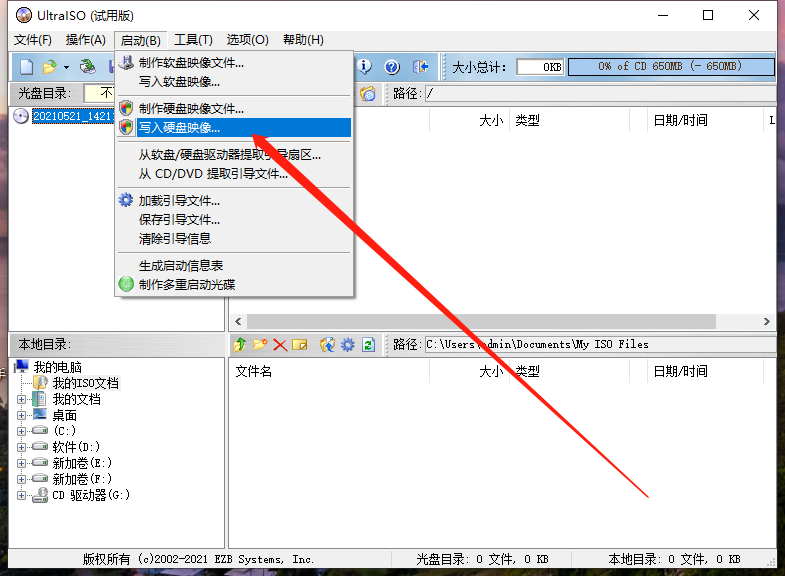Select the 20210521_1421 disc volume node
This screenshot has width=785, height=576.
[x=73, y=116]
